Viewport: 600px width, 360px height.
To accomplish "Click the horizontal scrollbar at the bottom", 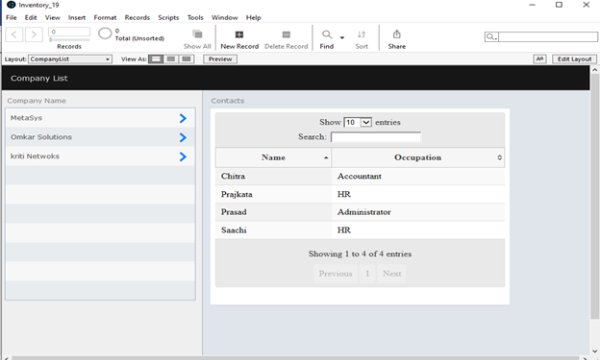I will coord(295,358).
